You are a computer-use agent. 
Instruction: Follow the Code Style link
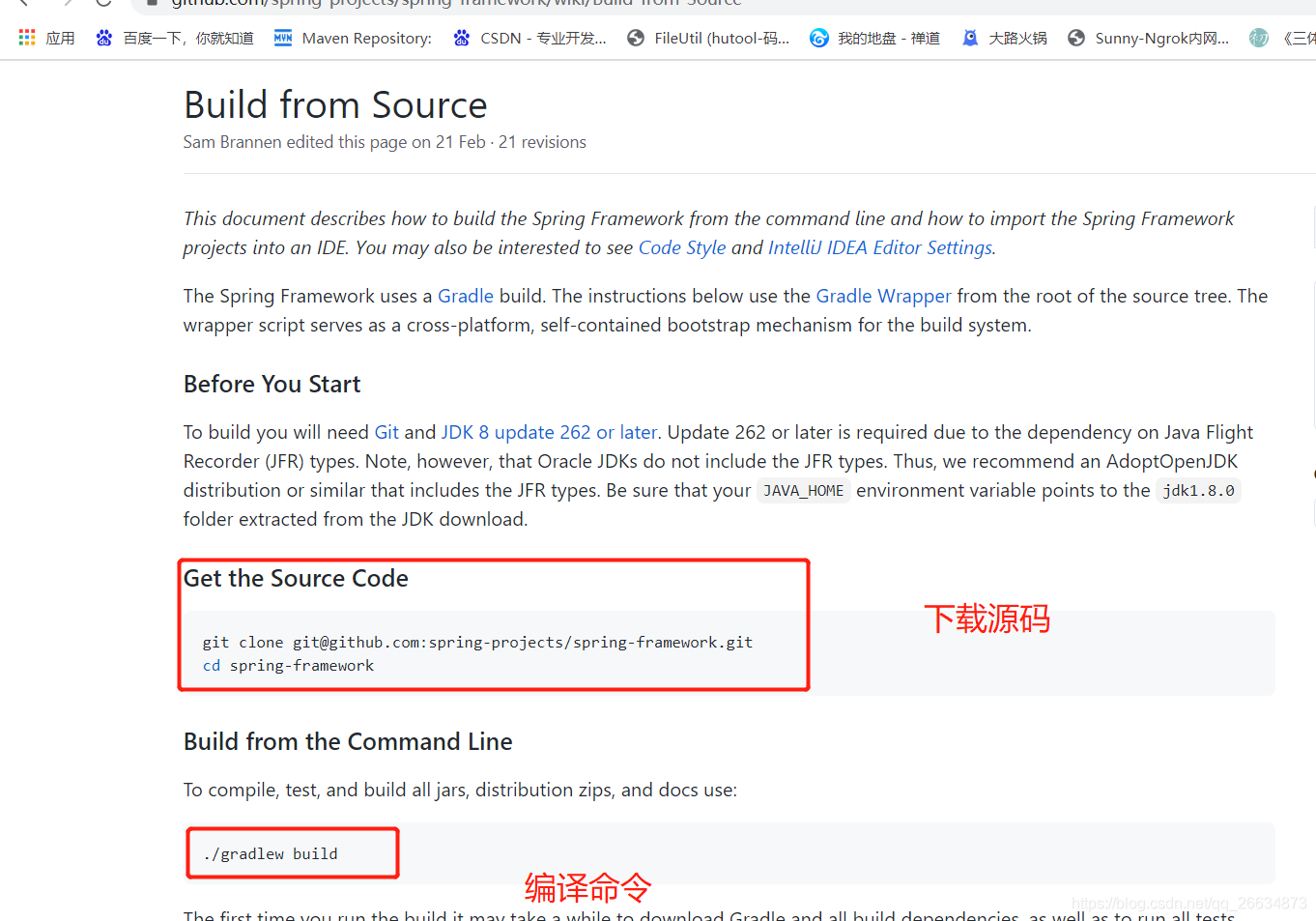pos(682,247)
